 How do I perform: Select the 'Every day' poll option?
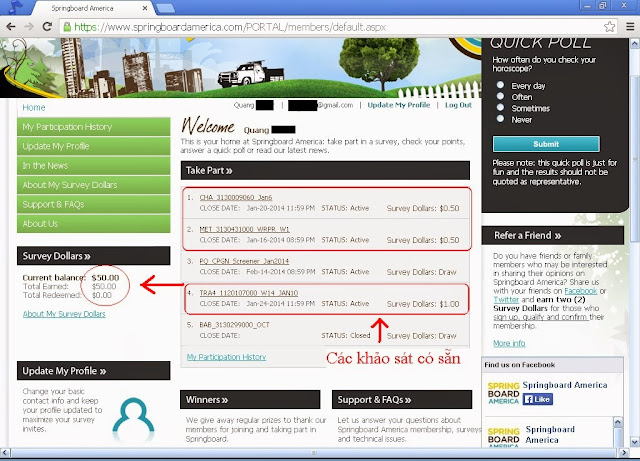pos(500,85)
